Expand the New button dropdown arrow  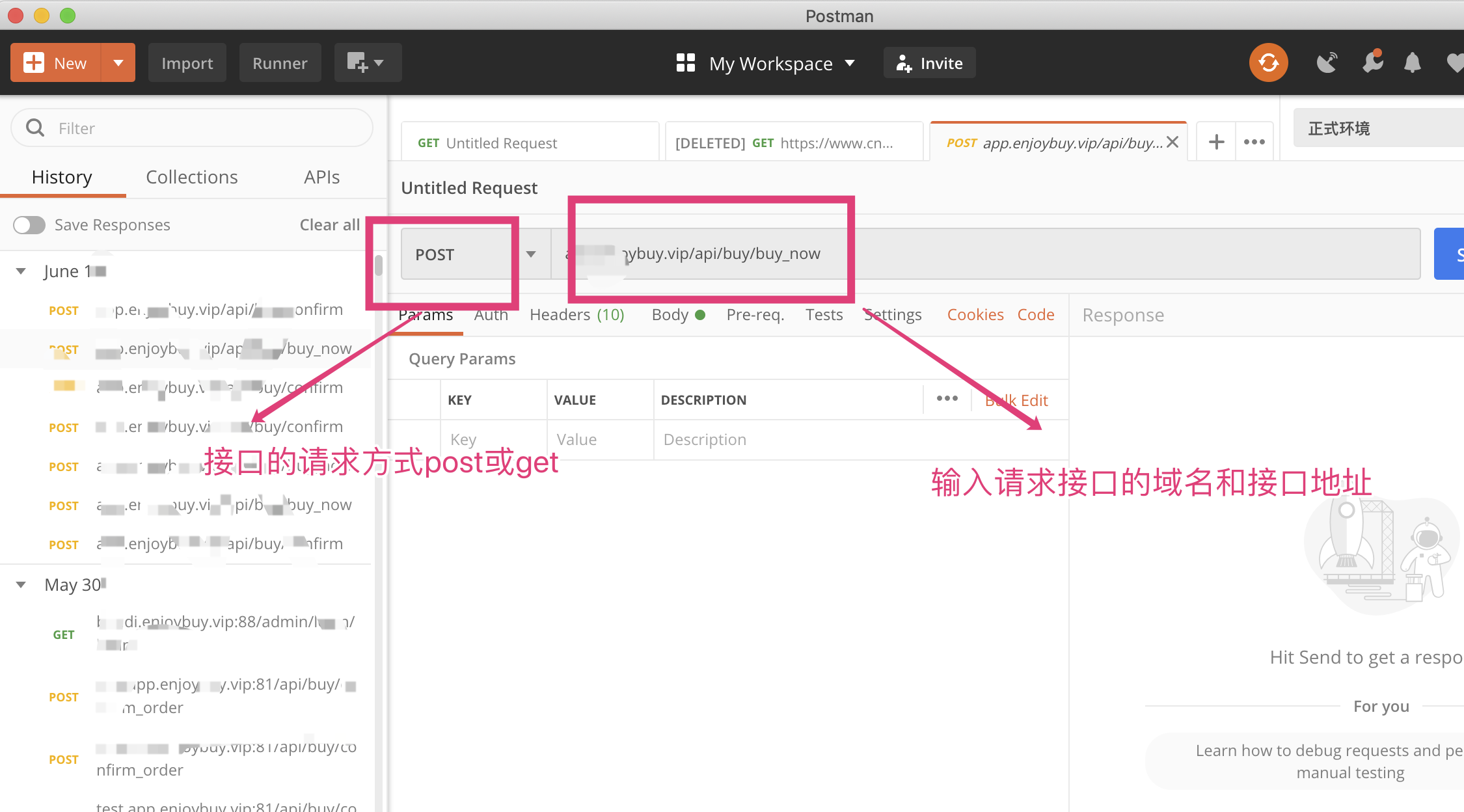point(118,63)
